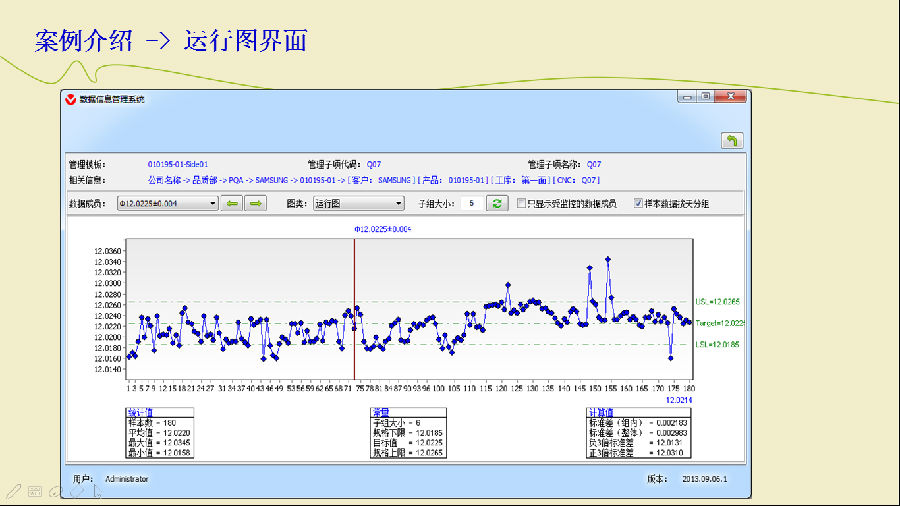Click the green return arrow button
Image resolution: width=900 pixels, height=506 pixels.
tap(731, 141)
